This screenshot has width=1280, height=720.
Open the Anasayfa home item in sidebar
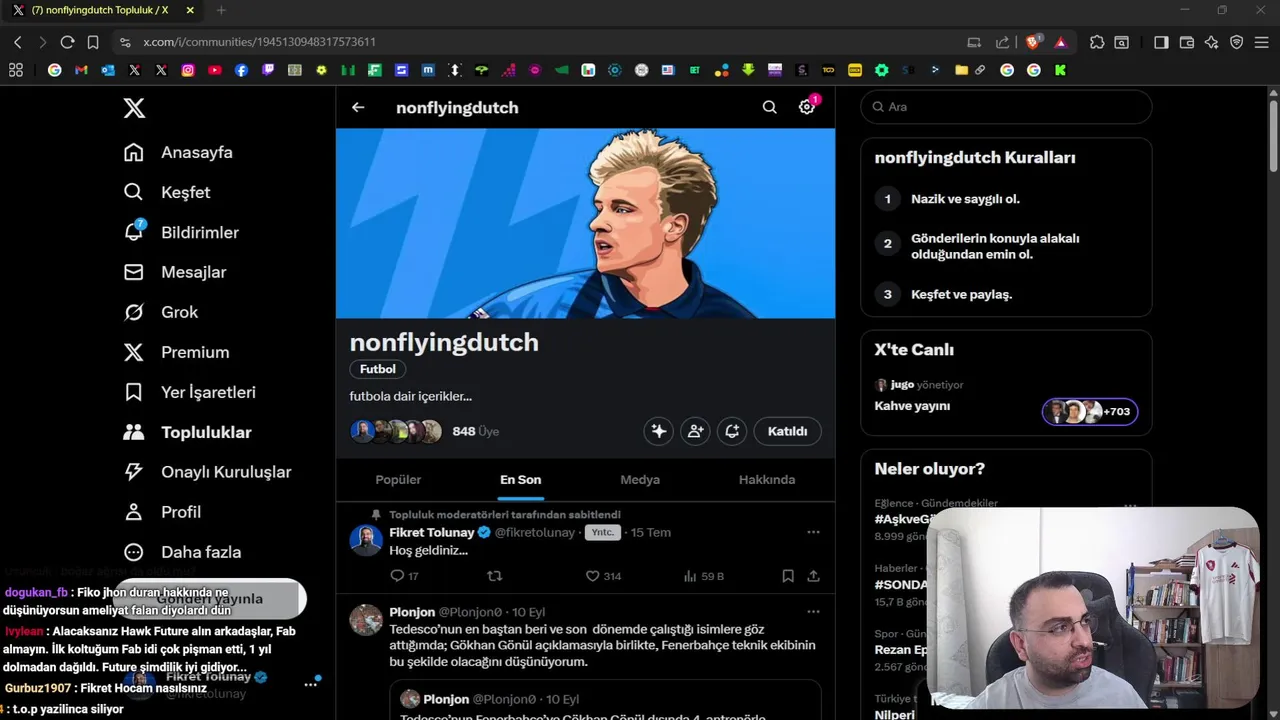pos(178,152)
